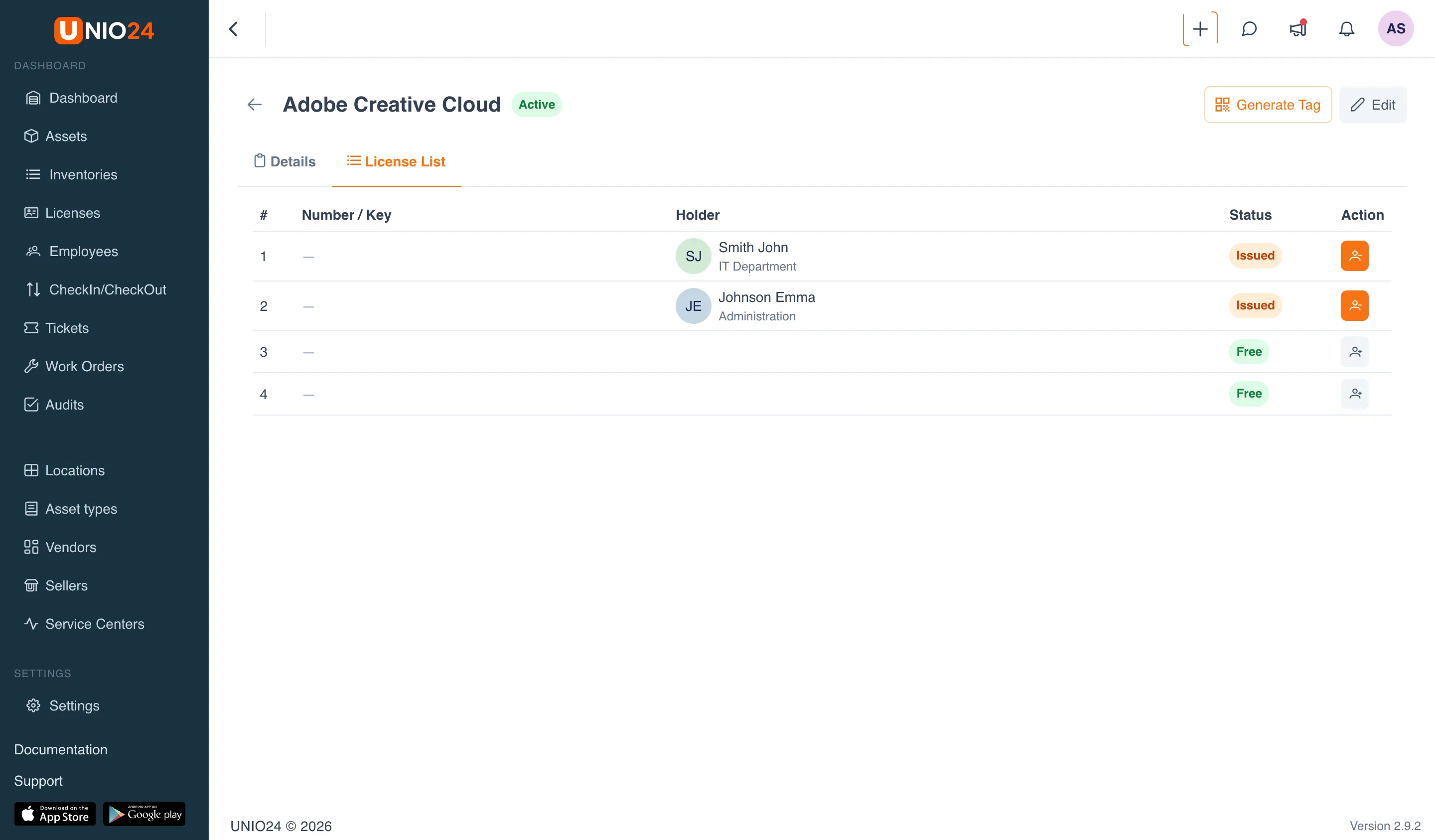This screenshot has height=840, width=1435.
Task: Click the Version 2.9.2 footer text
Action: coord(1385,826)
